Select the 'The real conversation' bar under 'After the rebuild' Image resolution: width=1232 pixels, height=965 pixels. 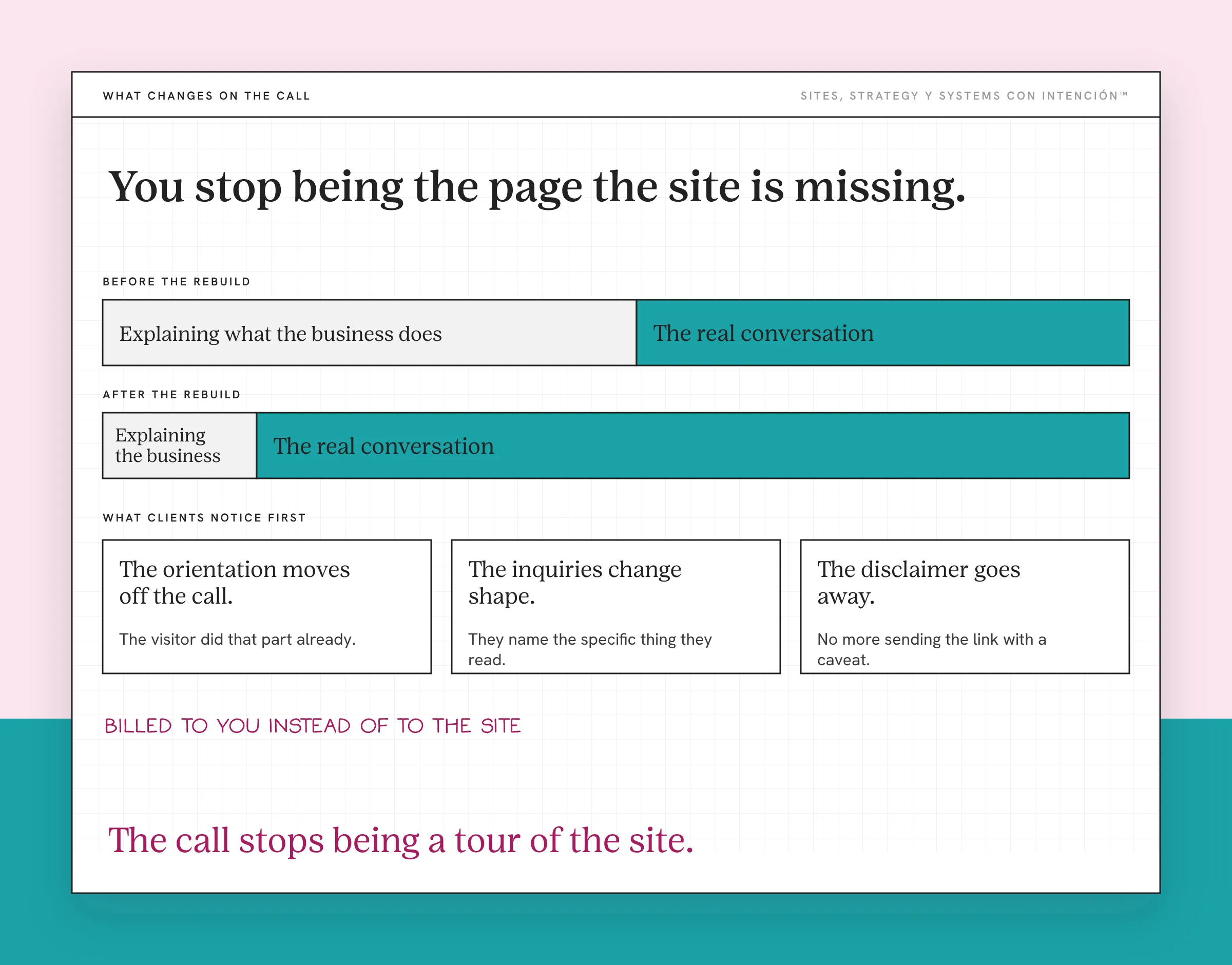click(693, 446)
